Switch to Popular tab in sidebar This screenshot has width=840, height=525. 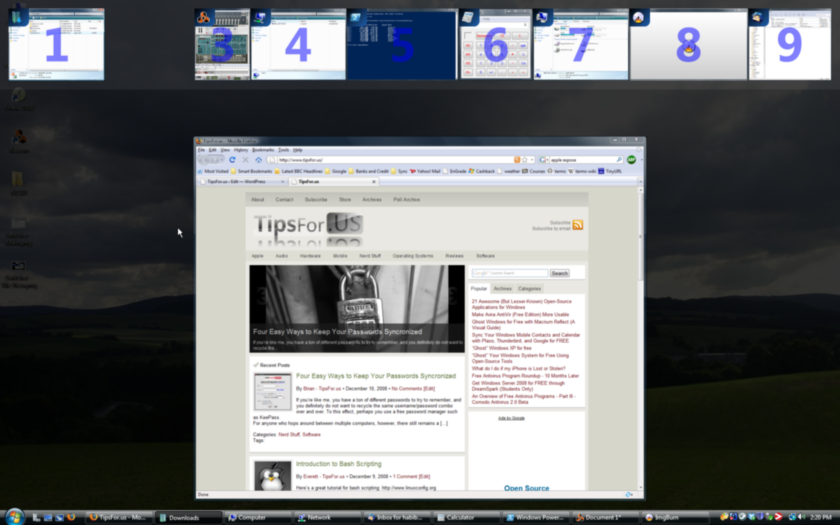click(x=479, y=289)
